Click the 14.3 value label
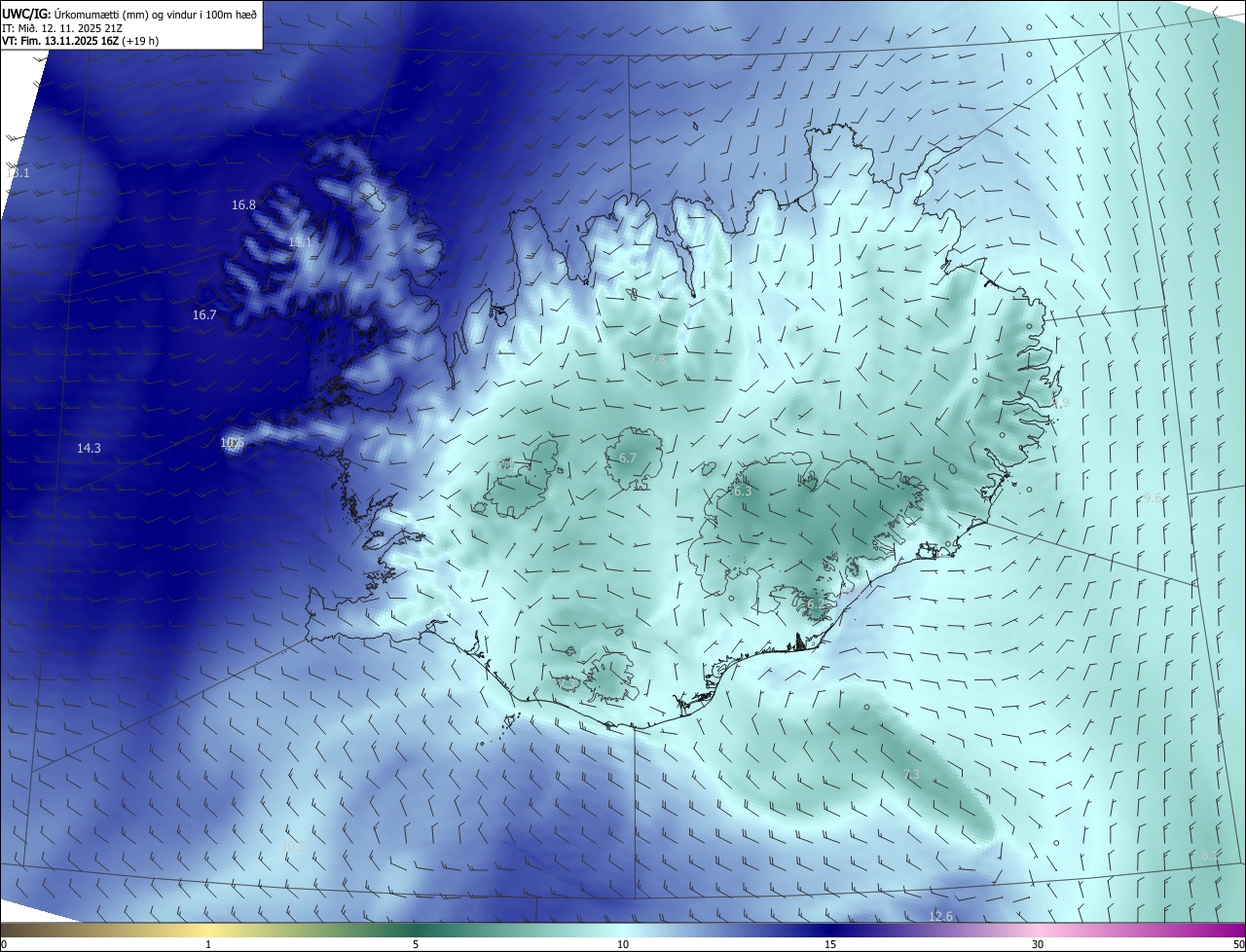1246x952 pixels. (x=89, y=449)
